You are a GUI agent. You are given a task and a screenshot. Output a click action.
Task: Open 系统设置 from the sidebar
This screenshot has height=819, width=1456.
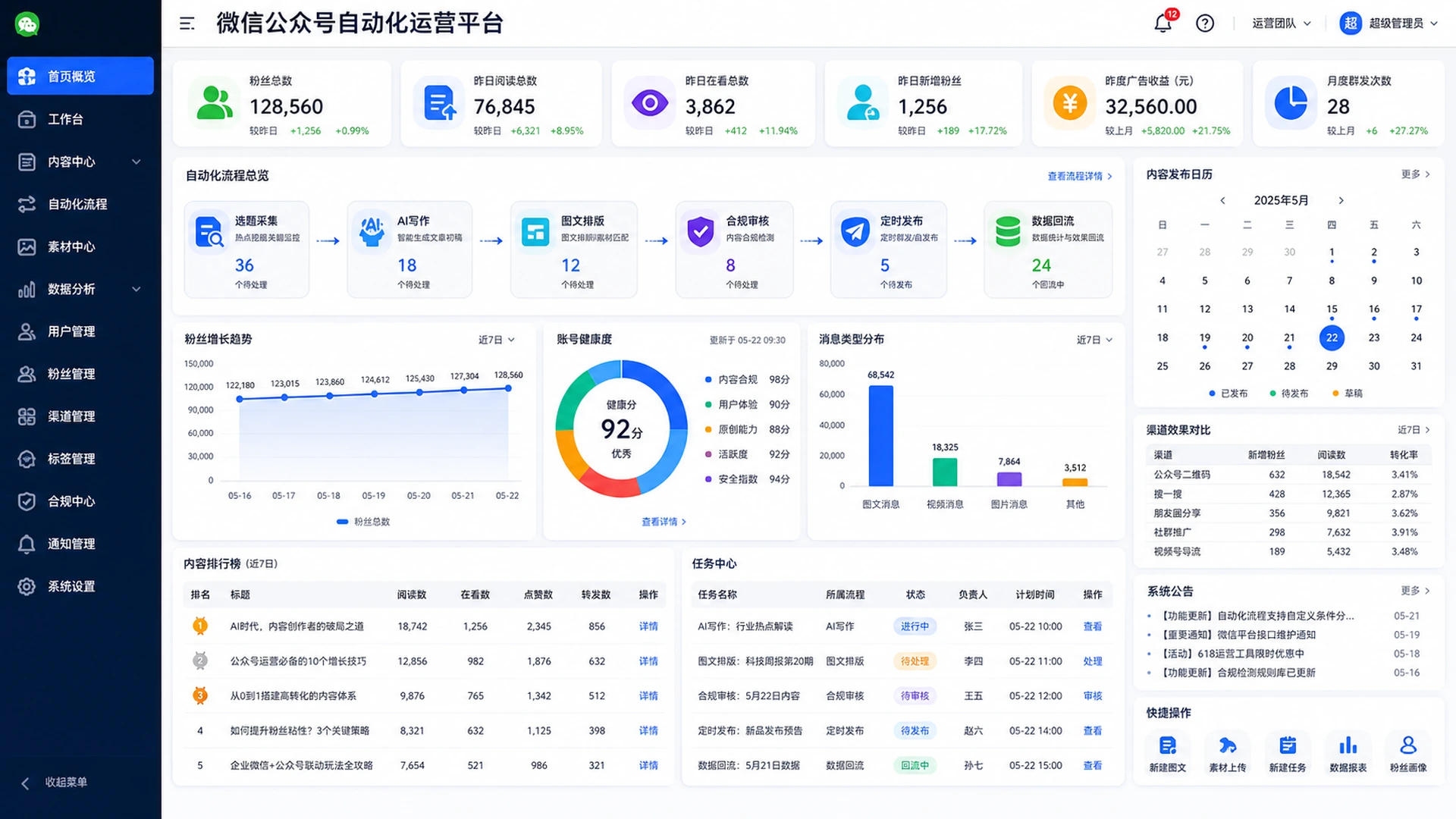coord(80,586)
